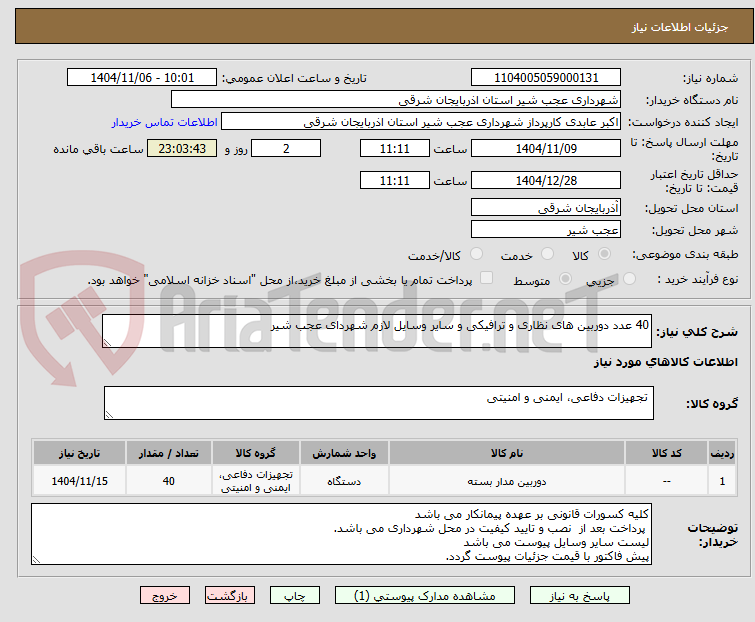
Task: Select the متوسط purchase type radio
Action: tap(565, 279)
